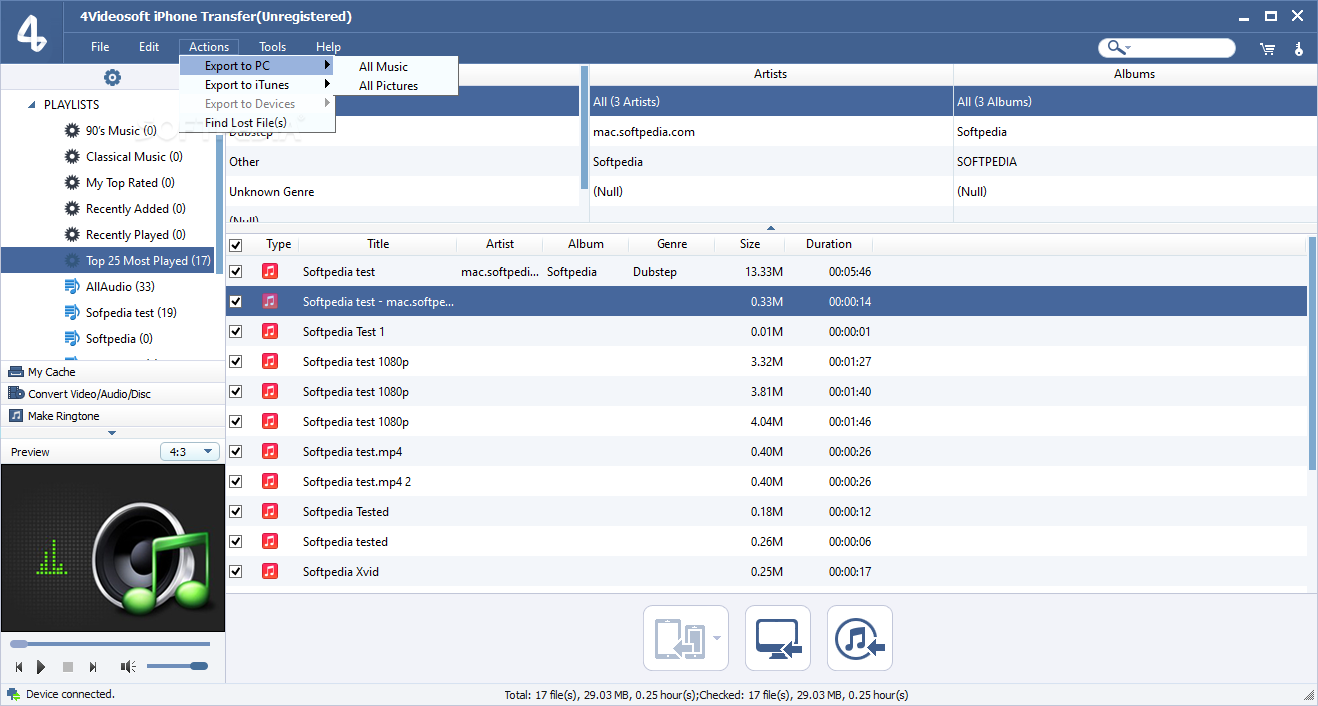Click the preview playback progress slider

coord(110,644)
